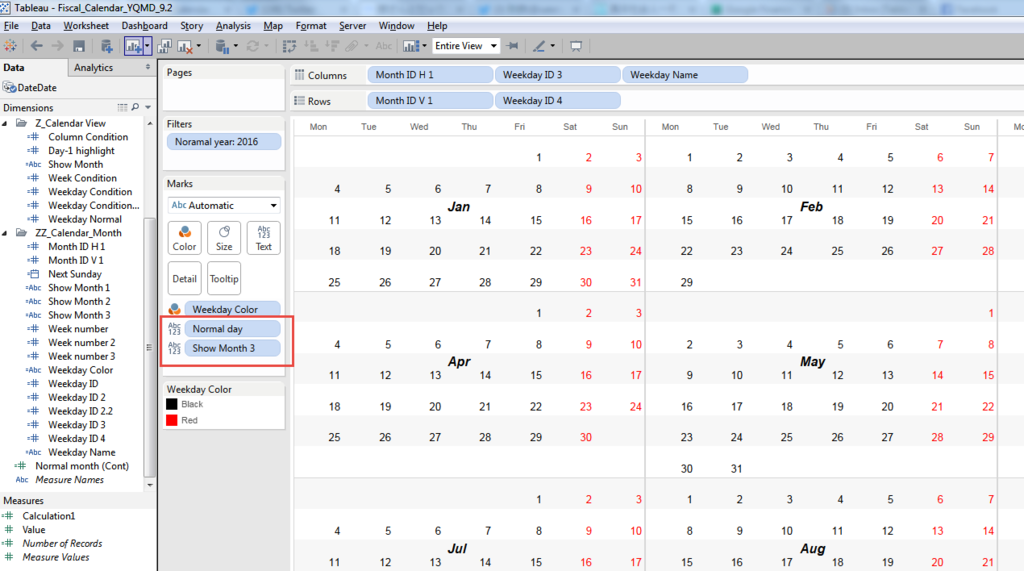Click the Size button in Marks
Screen dimensions: 1024x571
tap(224, 238)
